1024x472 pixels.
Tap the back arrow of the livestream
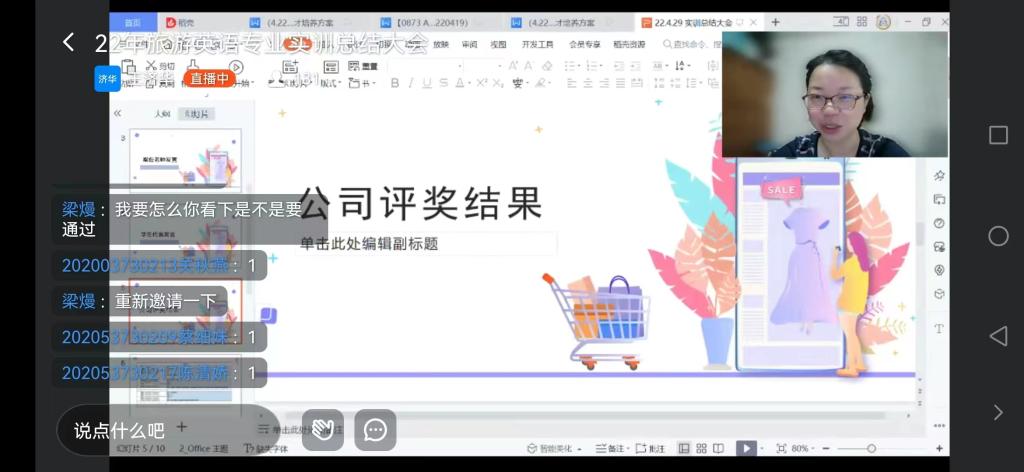pos(68,42)
